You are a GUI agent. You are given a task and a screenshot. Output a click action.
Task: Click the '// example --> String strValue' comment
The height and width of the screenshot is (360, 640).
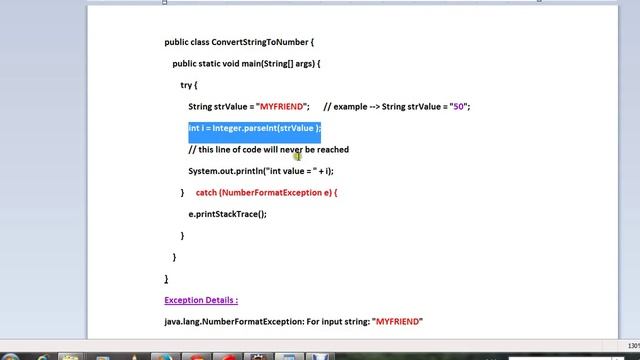[x=382, y=107]
